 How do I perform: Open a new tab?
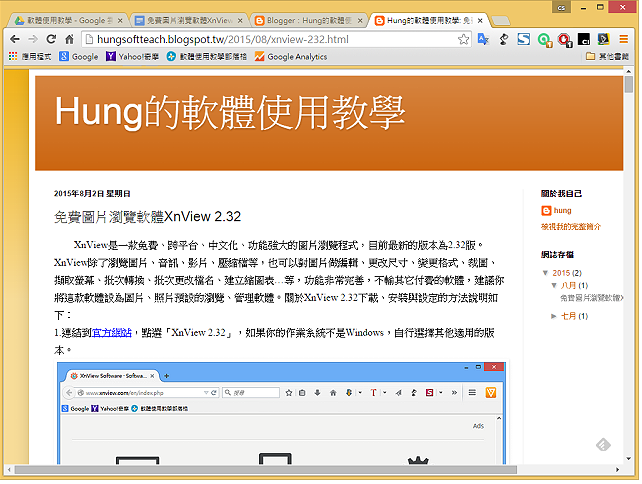[500, 20]
